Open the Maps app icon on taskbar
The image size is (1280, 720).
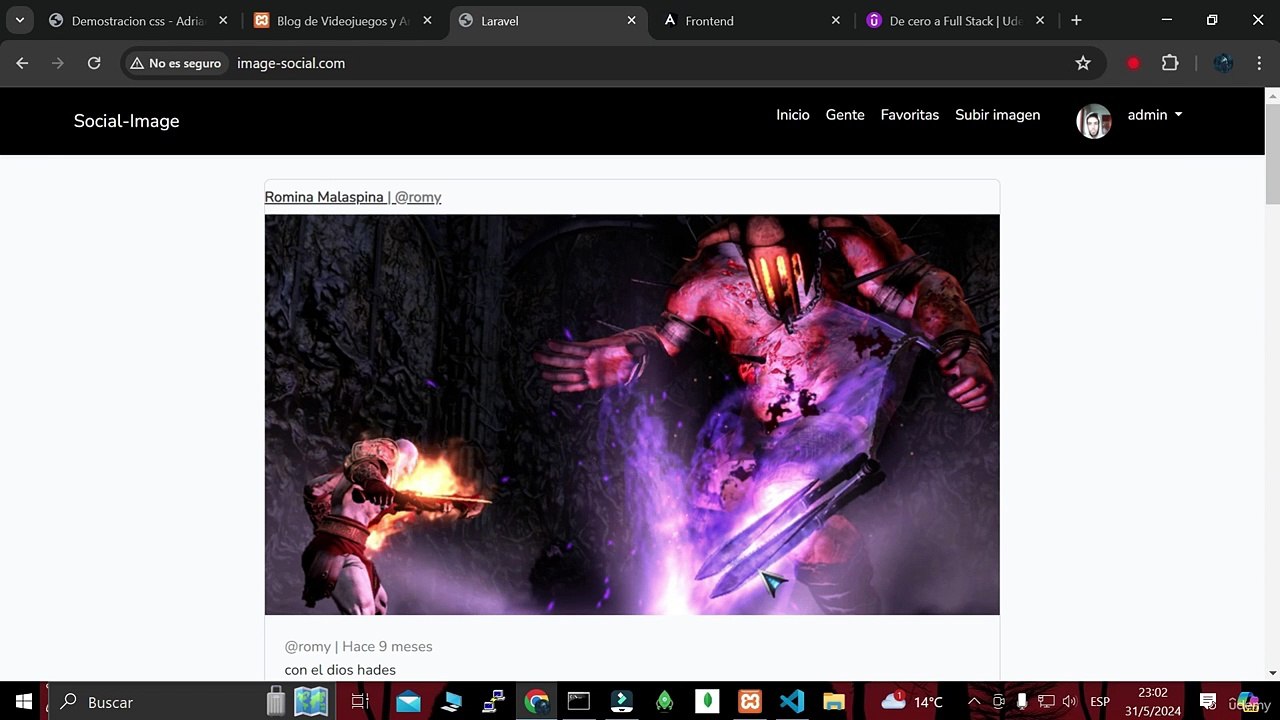coord(311,702)
